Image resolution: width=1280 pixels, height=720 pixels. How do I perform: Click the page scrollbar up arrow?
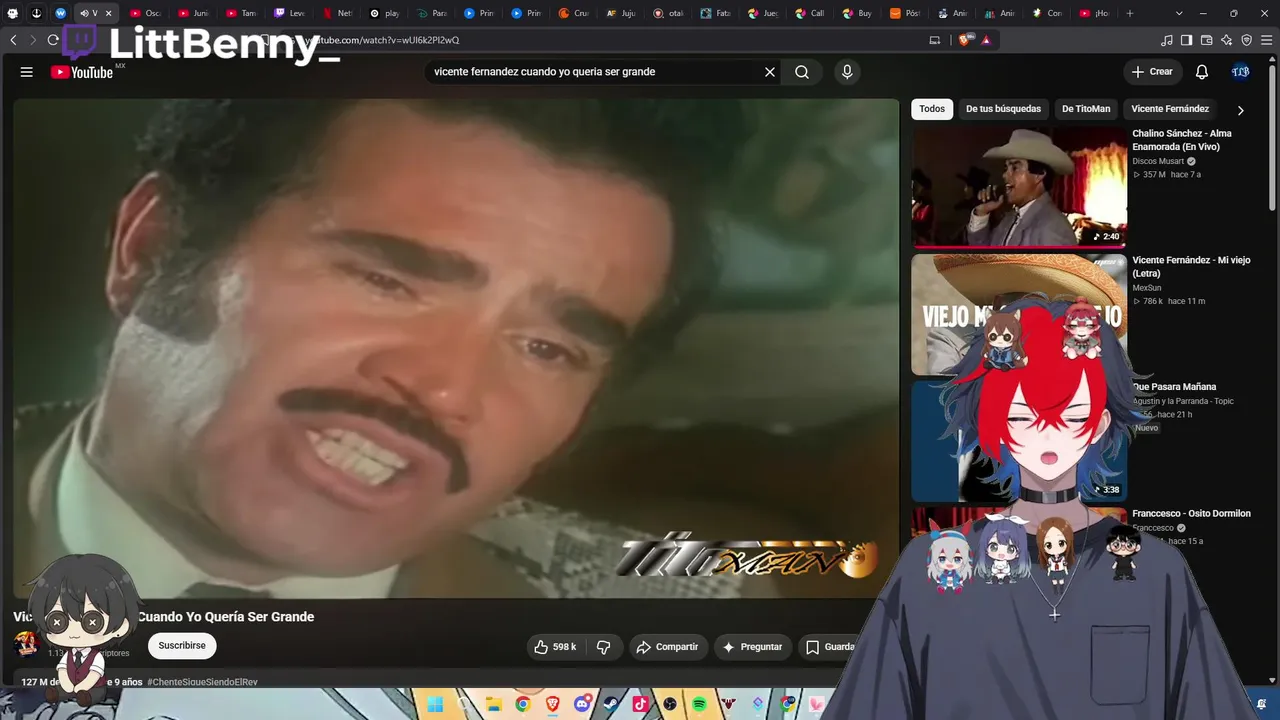1273,61
